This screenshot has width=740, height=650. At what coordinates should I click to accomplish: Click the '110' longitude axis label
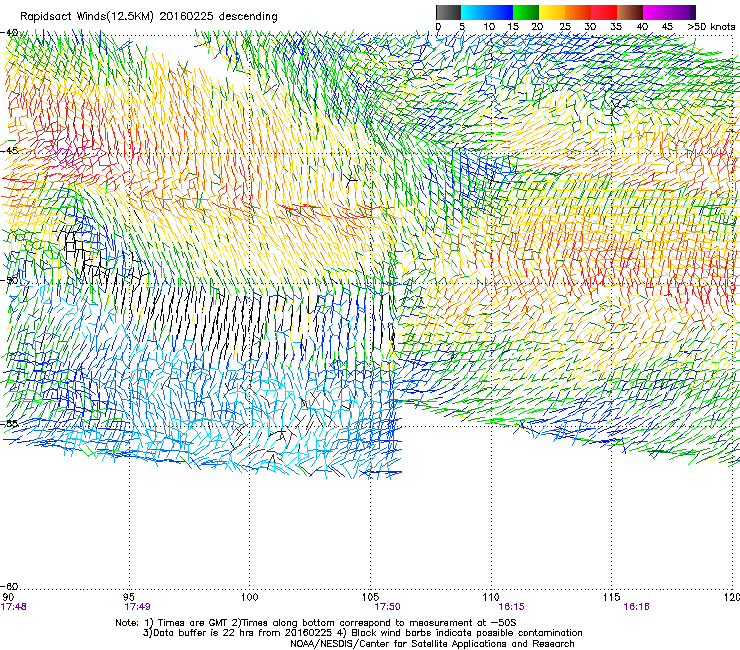(x=491, y=597)
